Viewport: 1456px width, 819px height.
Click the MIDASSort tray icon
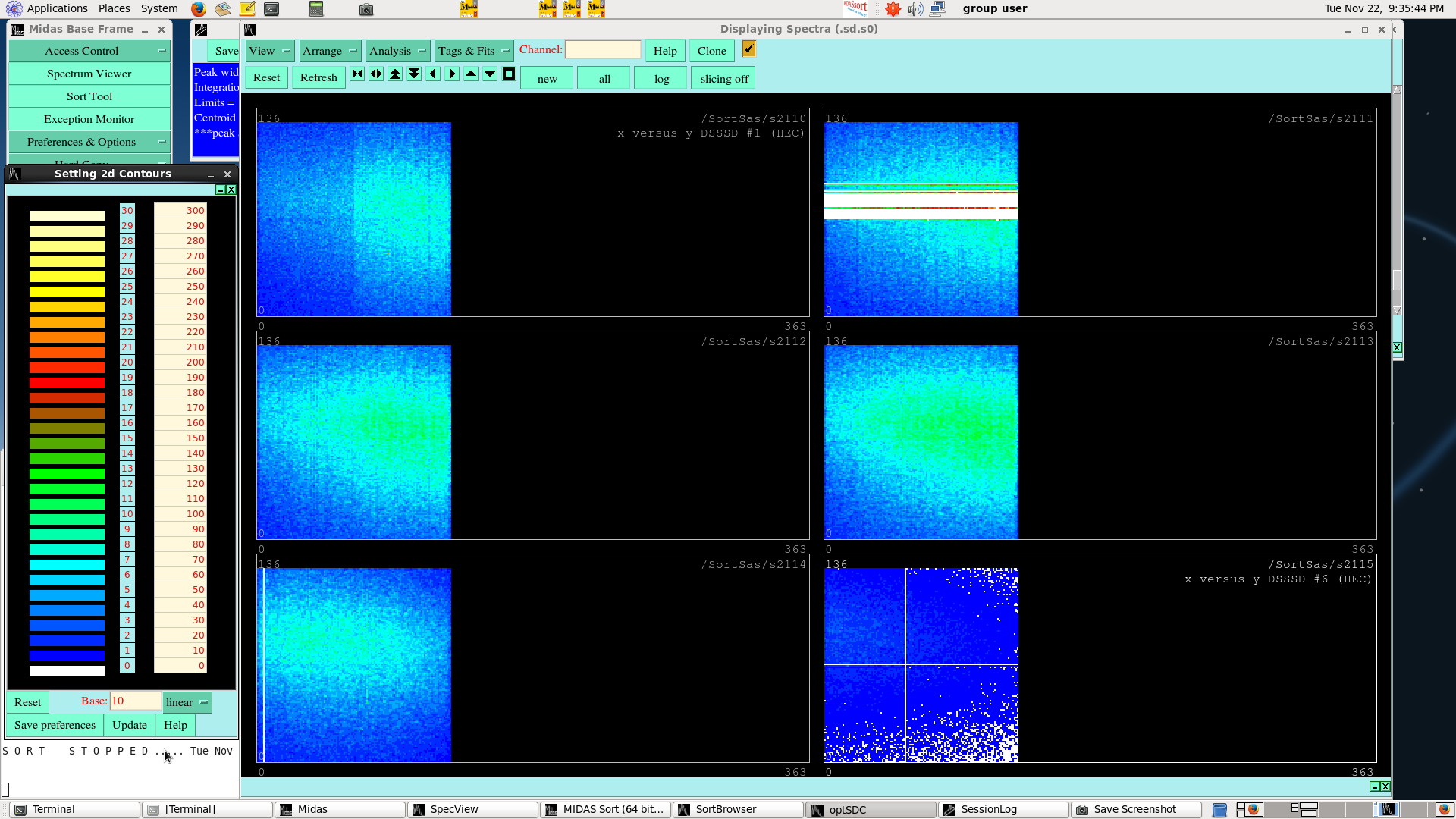[856, 9]
